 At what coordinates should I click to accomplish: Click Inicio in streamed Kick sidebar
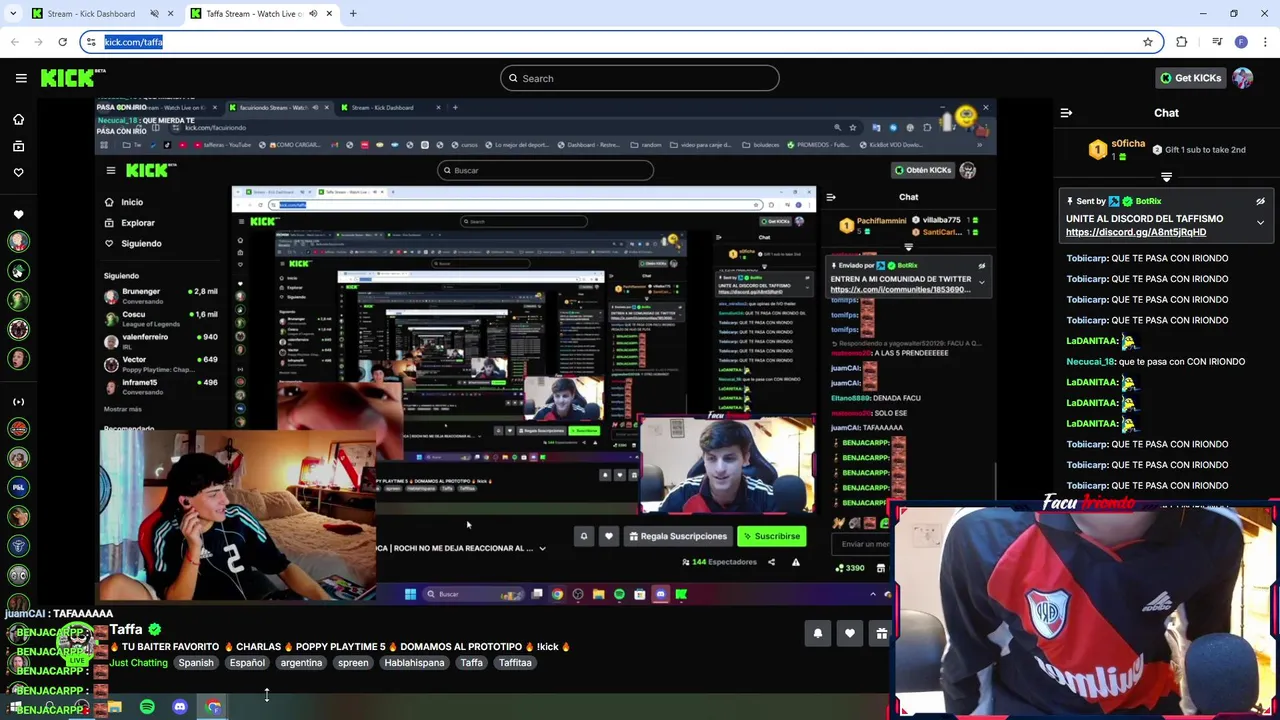[x=132, y=202]
